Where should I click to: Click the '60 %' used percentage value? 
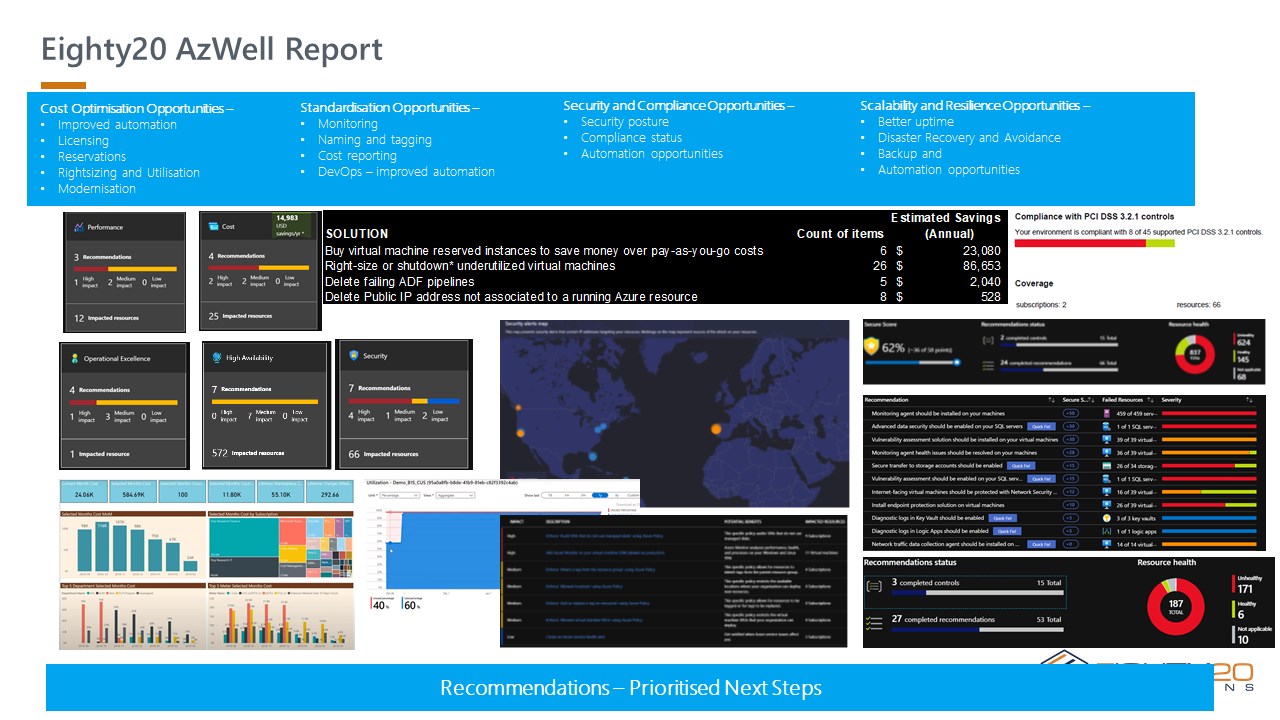tap(413, 605)
